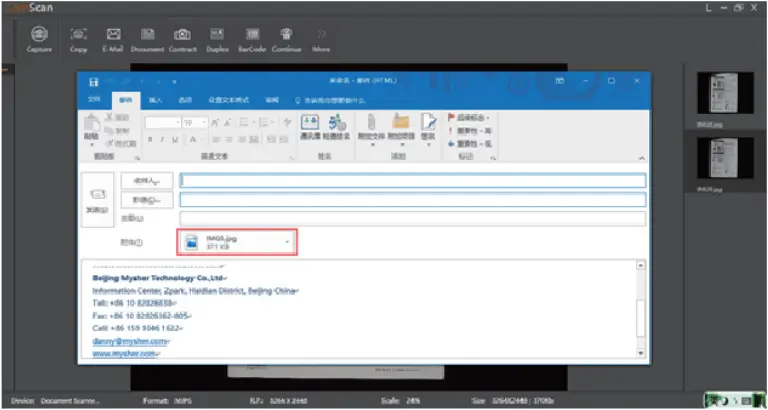This screenshot has height=410, width=768.
Task: Click the Send (发送) button
Action: click(x=97, y=199)
